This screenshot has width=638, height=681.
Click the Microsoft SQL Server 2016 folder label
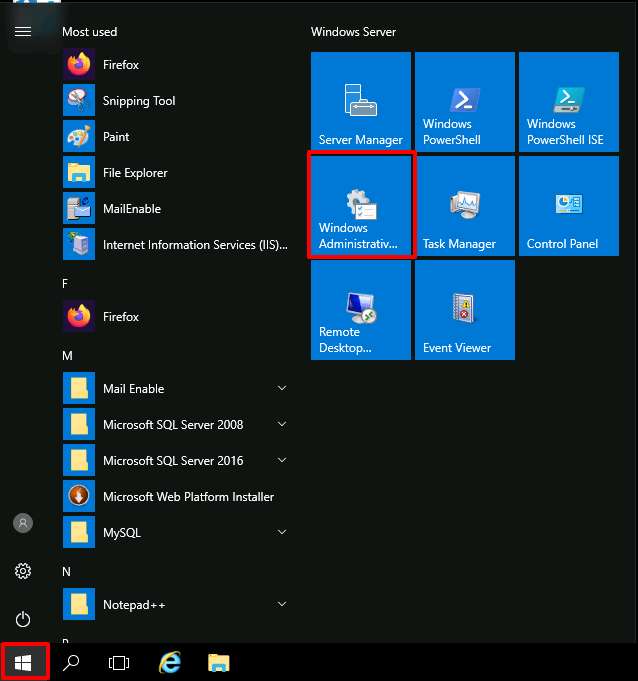[173, 461]
